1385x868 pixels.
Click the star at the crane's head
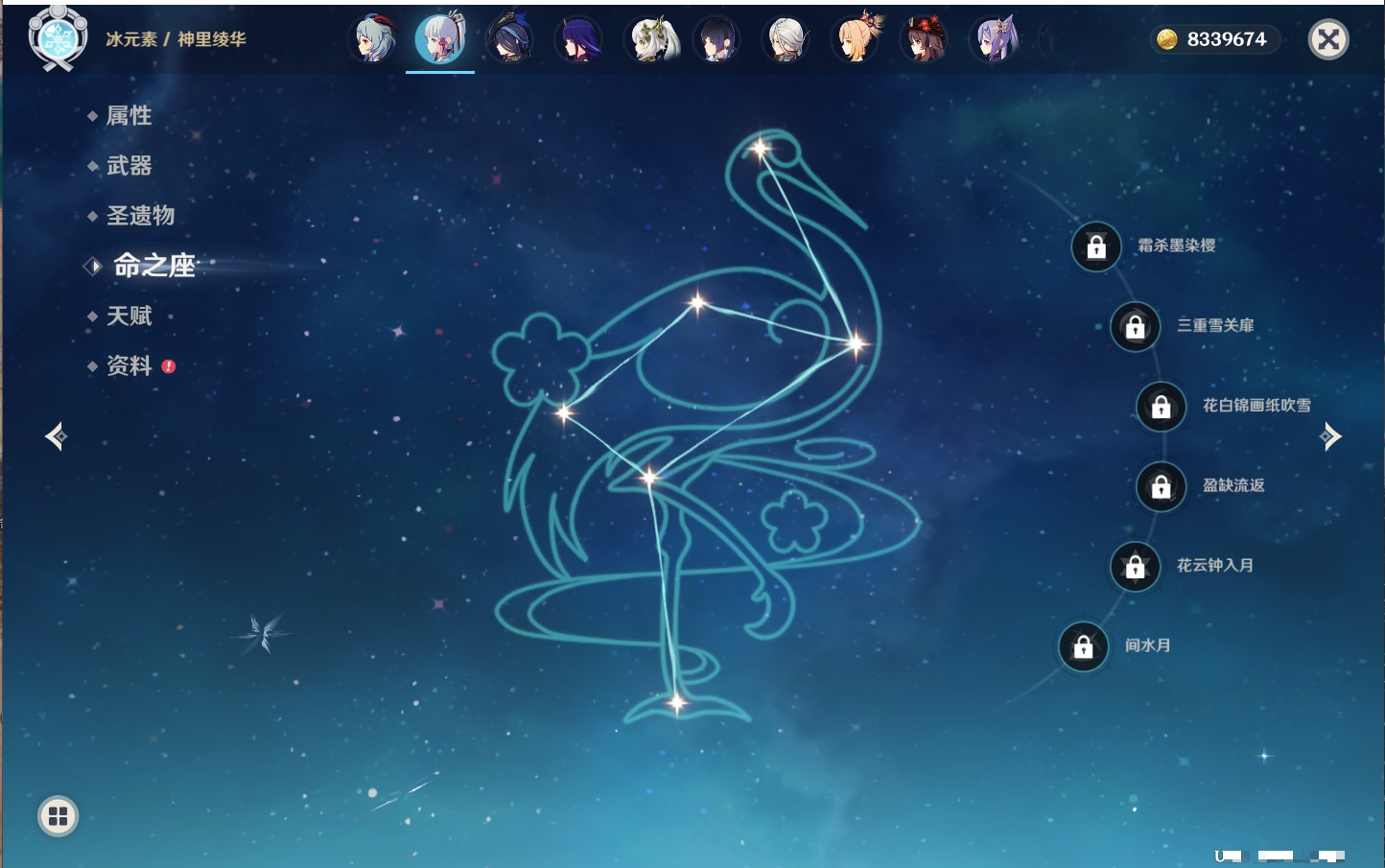pos(761,149)
